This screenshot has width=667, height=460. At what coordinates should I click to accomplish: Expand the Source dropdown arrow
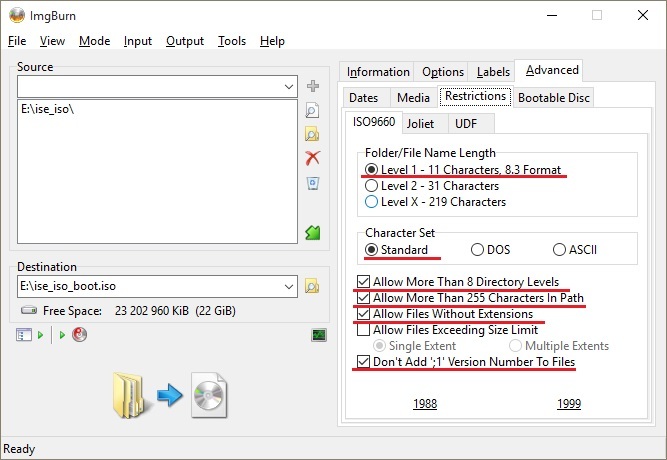289,87
